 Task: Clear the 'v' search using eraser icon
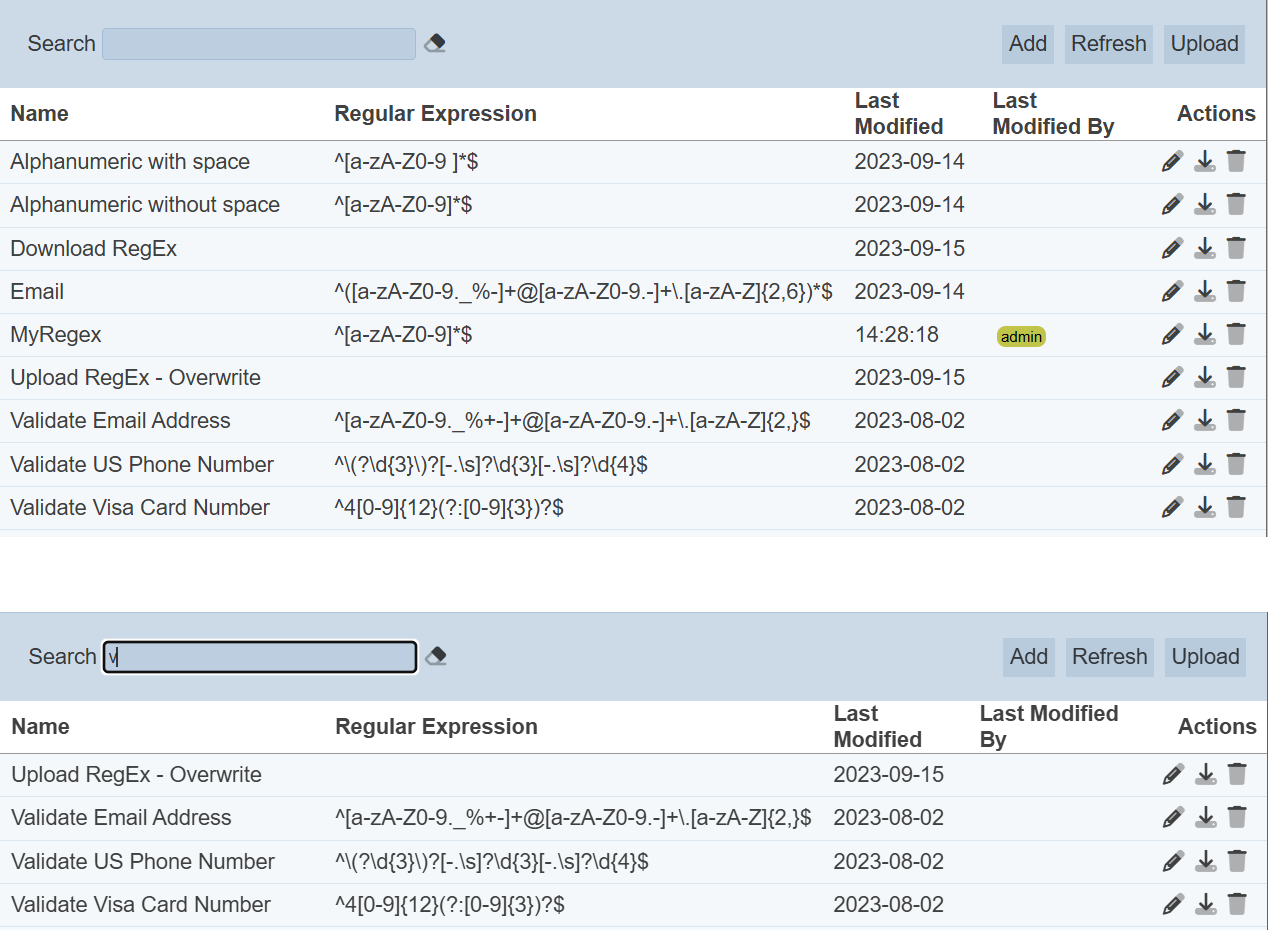[436, 657]
